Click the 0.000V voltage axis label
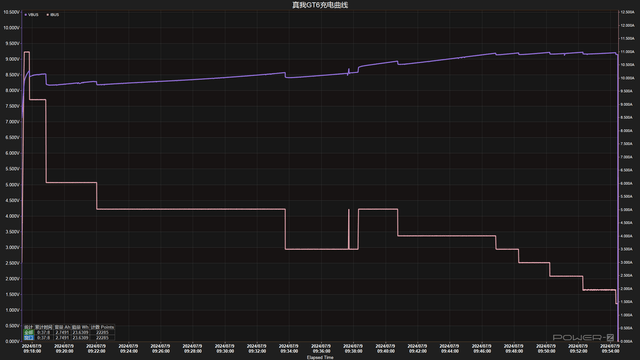This screenshot has width=640, height=360. point(12,342)
